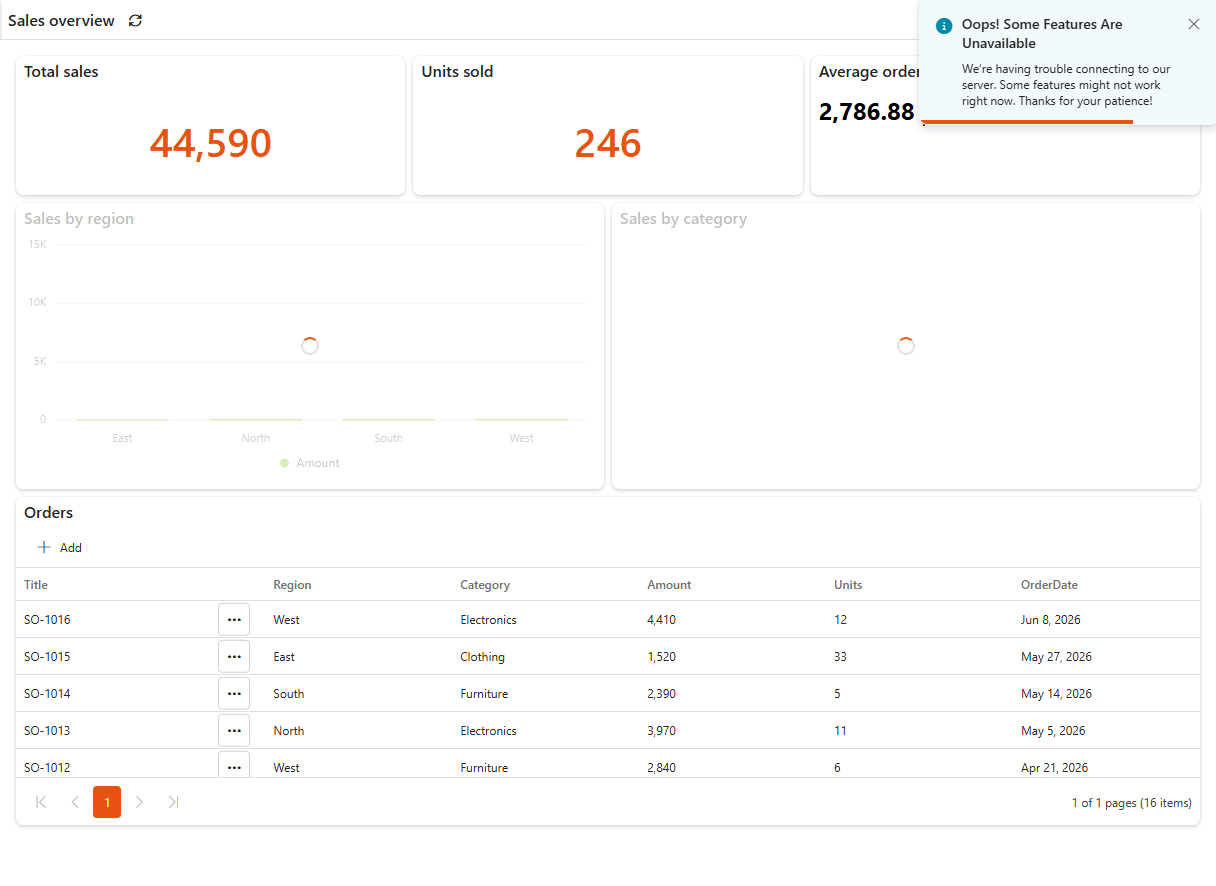
Task: Click the May 27, 2026 order date
Action: tap(1056, 657)
